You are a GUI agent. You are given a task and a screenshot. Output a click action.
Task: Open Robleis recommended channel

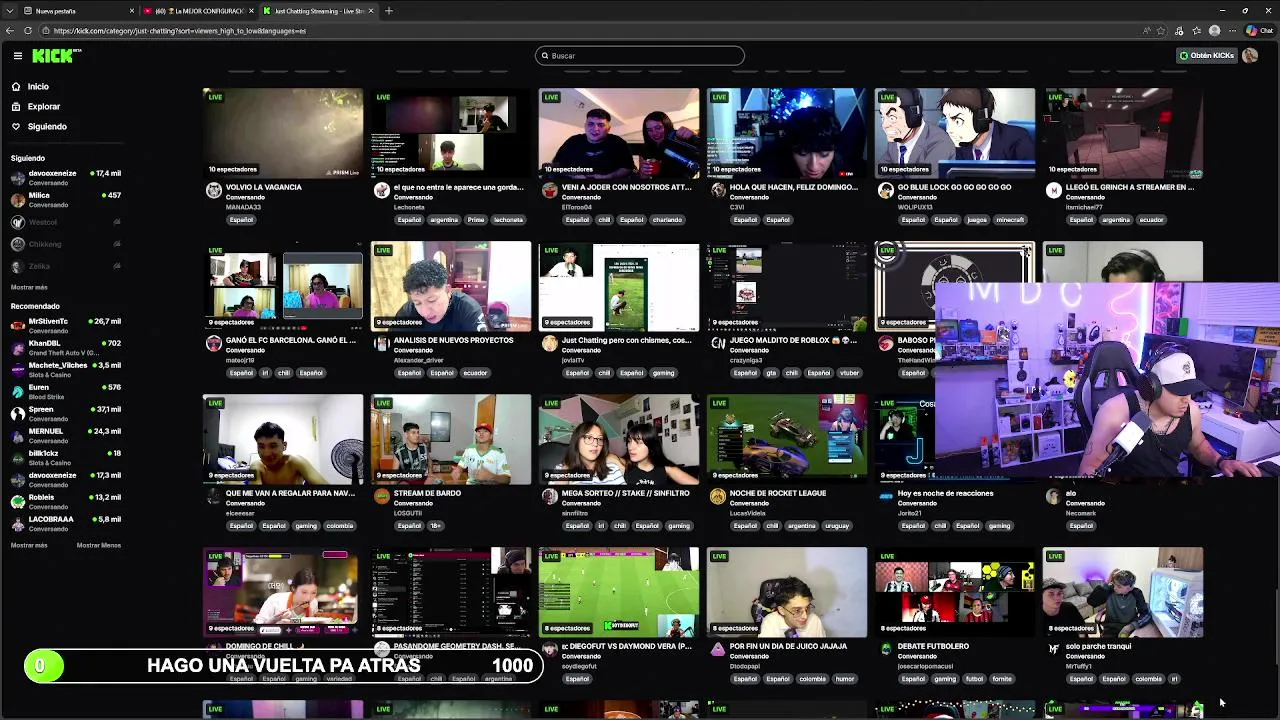tap(65, 502)
